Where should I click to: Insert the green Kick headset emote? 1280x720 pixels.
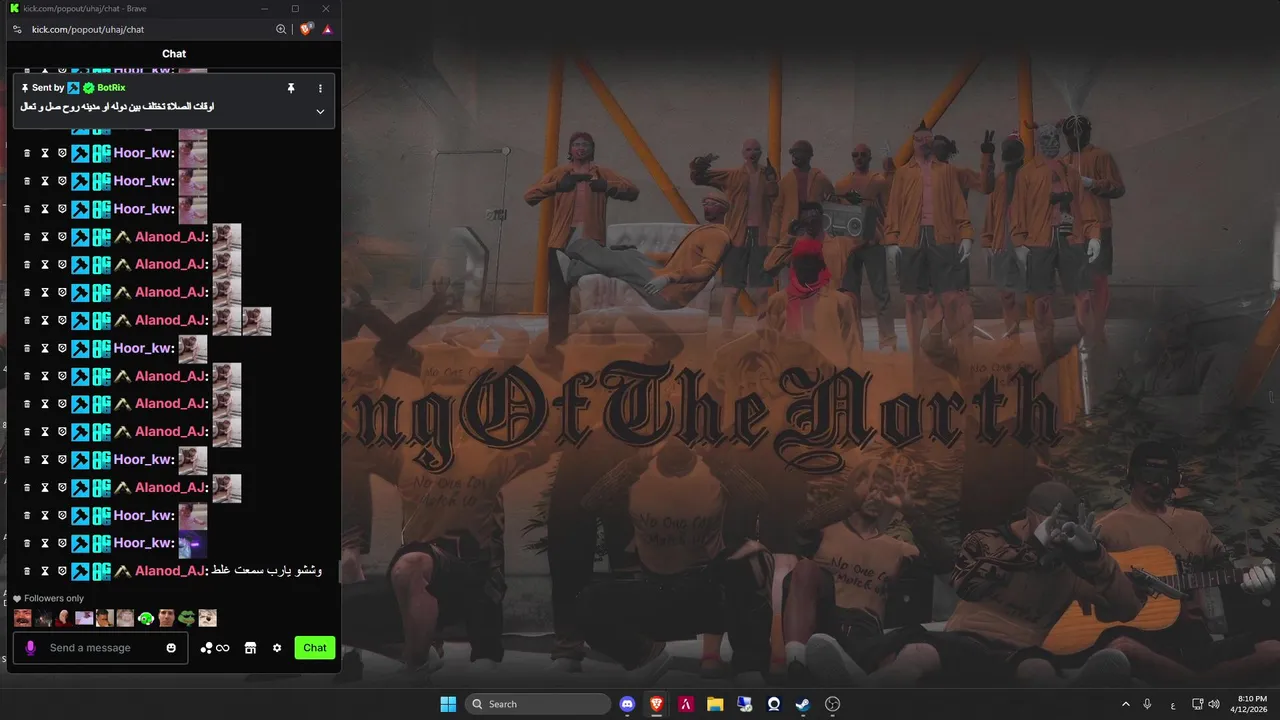146,618
